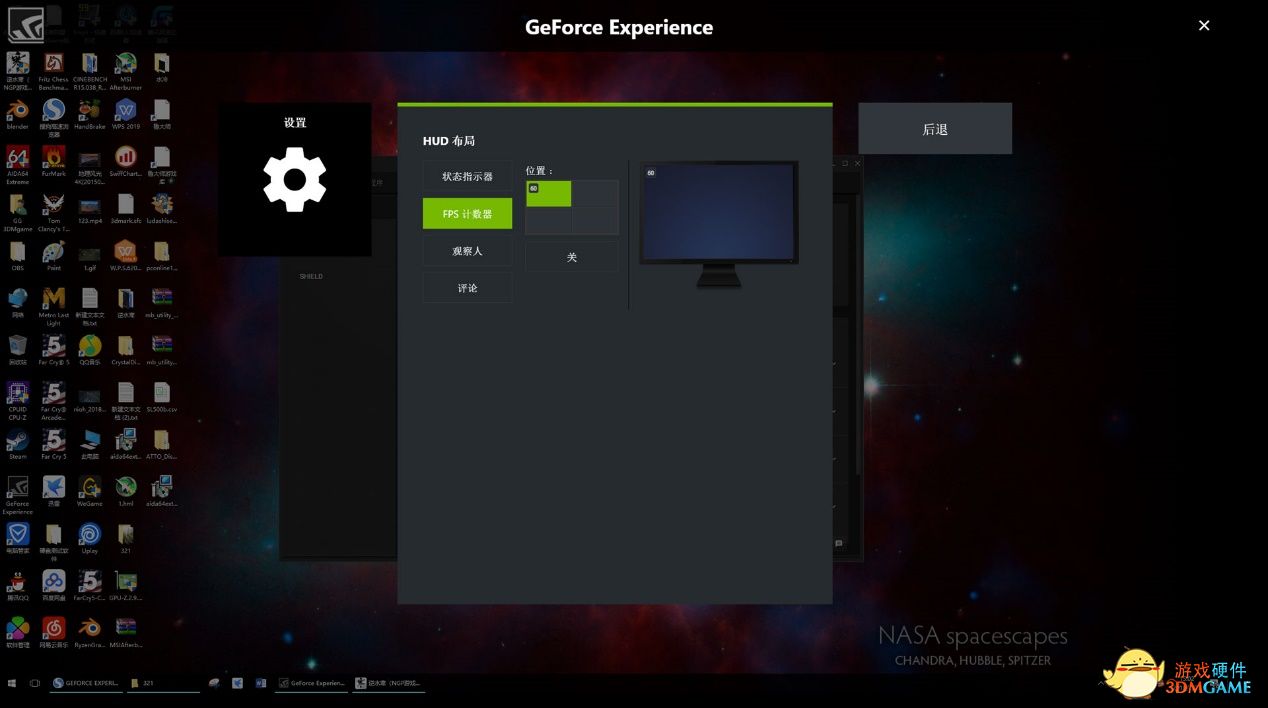Image resolution: width=1268 pixels, height=708 pixels.
Task: Select the 1.html file on desktop
Action: point(126,492)
